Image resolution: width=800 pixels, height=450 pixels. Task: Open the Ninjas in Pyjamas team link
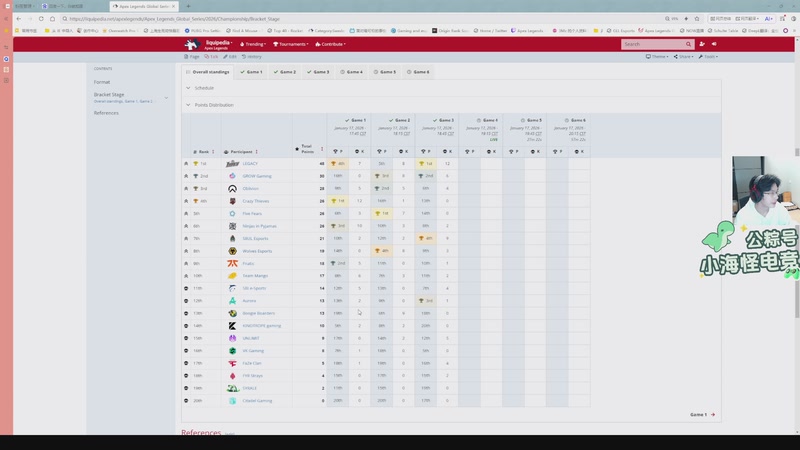pos(259,226)
